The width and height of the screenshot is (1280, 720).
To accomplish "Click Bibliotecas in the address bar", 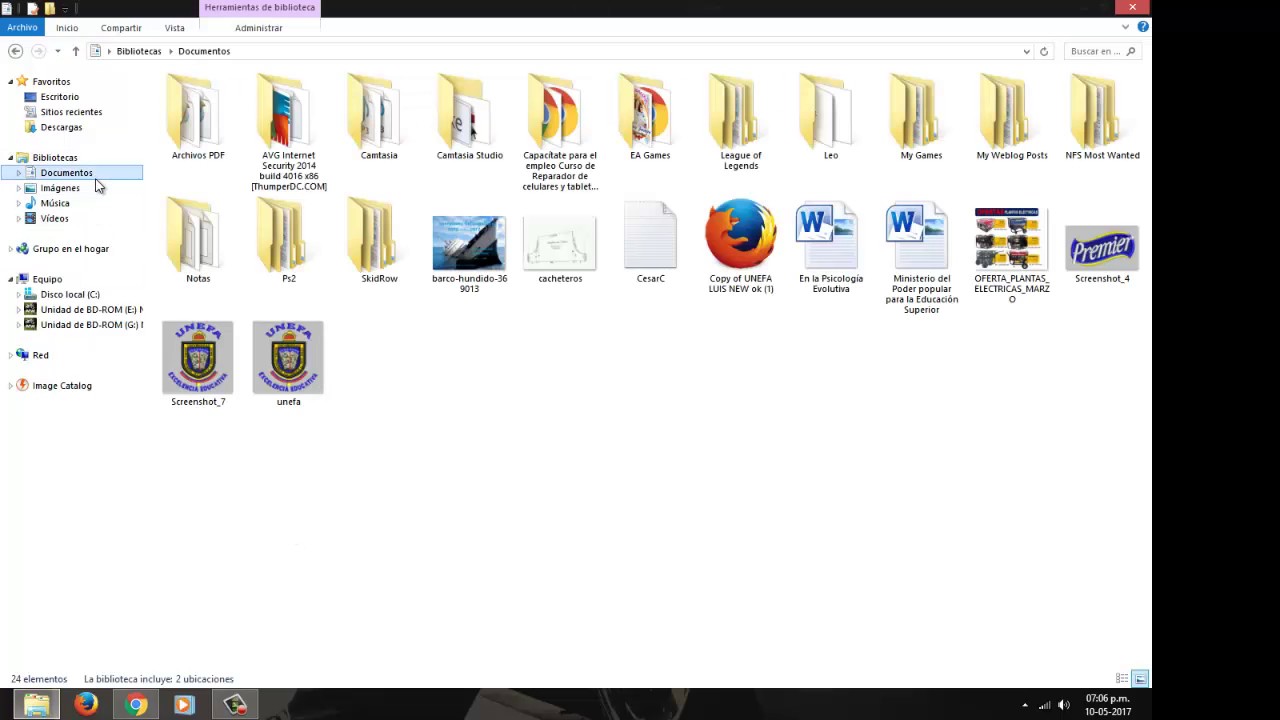I will point(139,51).
